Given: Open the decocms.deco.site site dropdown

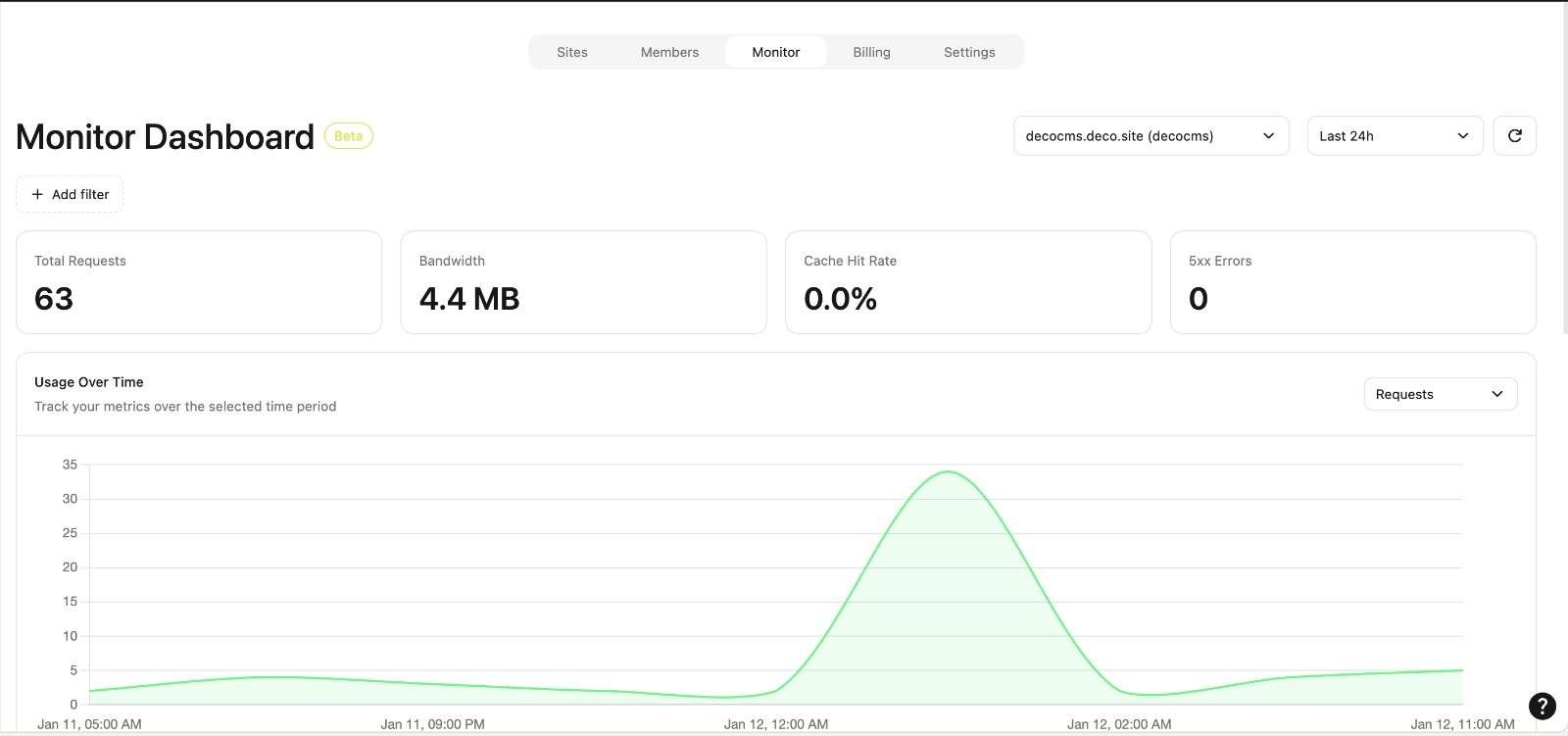Looking at the screenshot, I should point(1151,136).
